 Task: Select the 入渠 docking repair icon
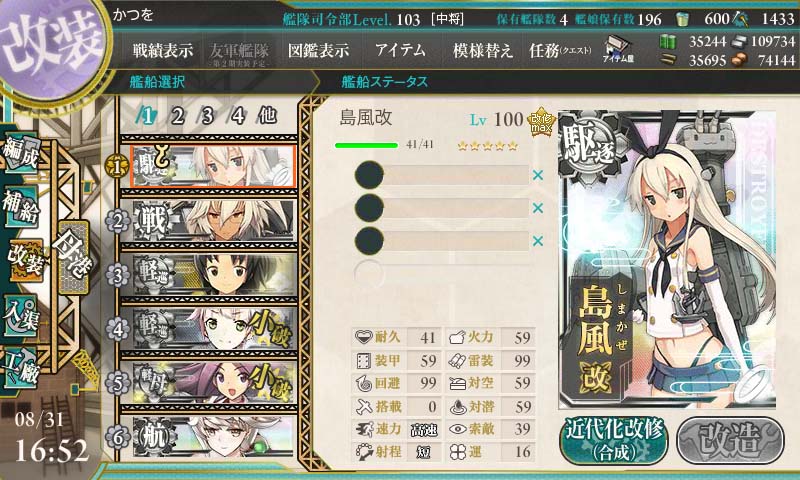pos(20,316)
